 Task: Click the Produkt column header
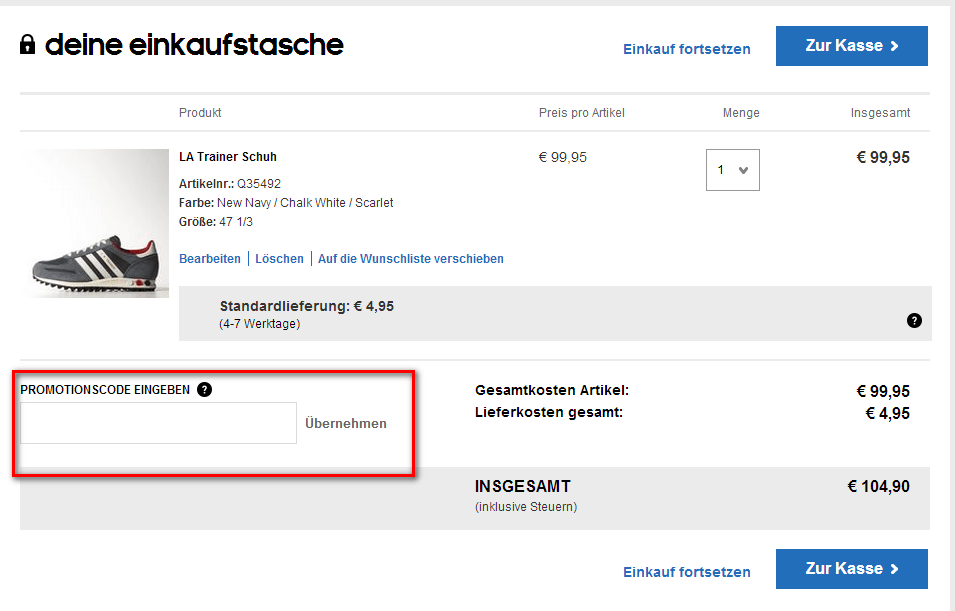[200, 112]
